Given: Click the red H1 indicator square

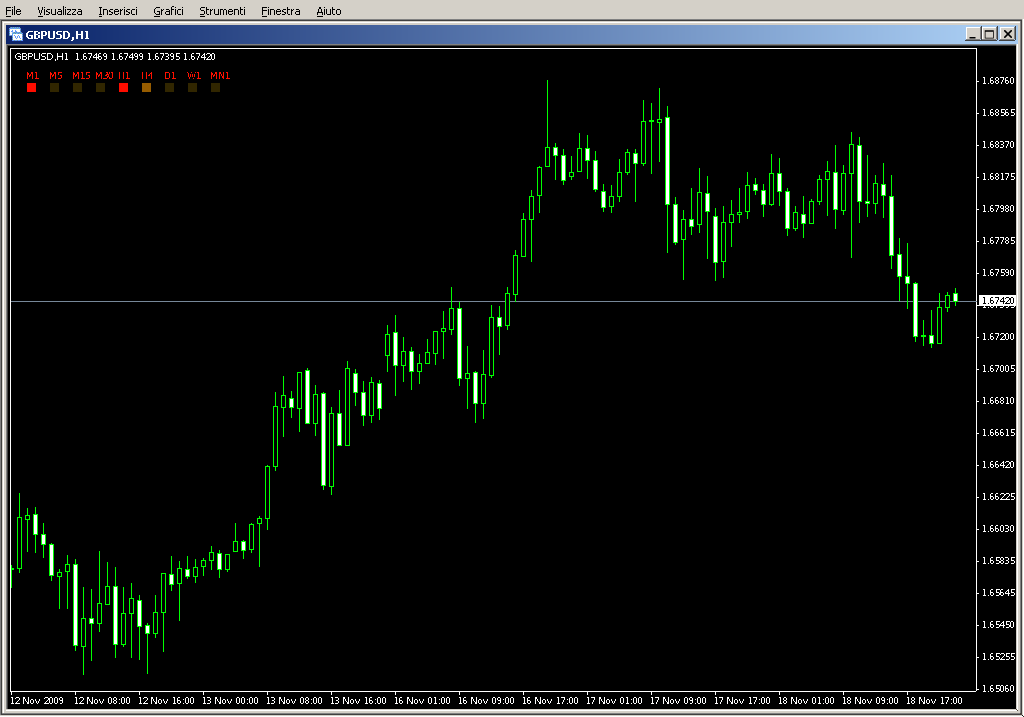Looking at the screenshot, I should [124, 88].
